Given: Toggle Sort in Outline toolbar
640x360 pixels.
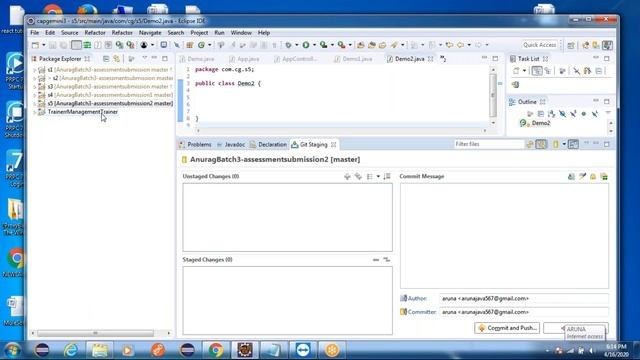Looking at the screenshot, I should point(551,113).
